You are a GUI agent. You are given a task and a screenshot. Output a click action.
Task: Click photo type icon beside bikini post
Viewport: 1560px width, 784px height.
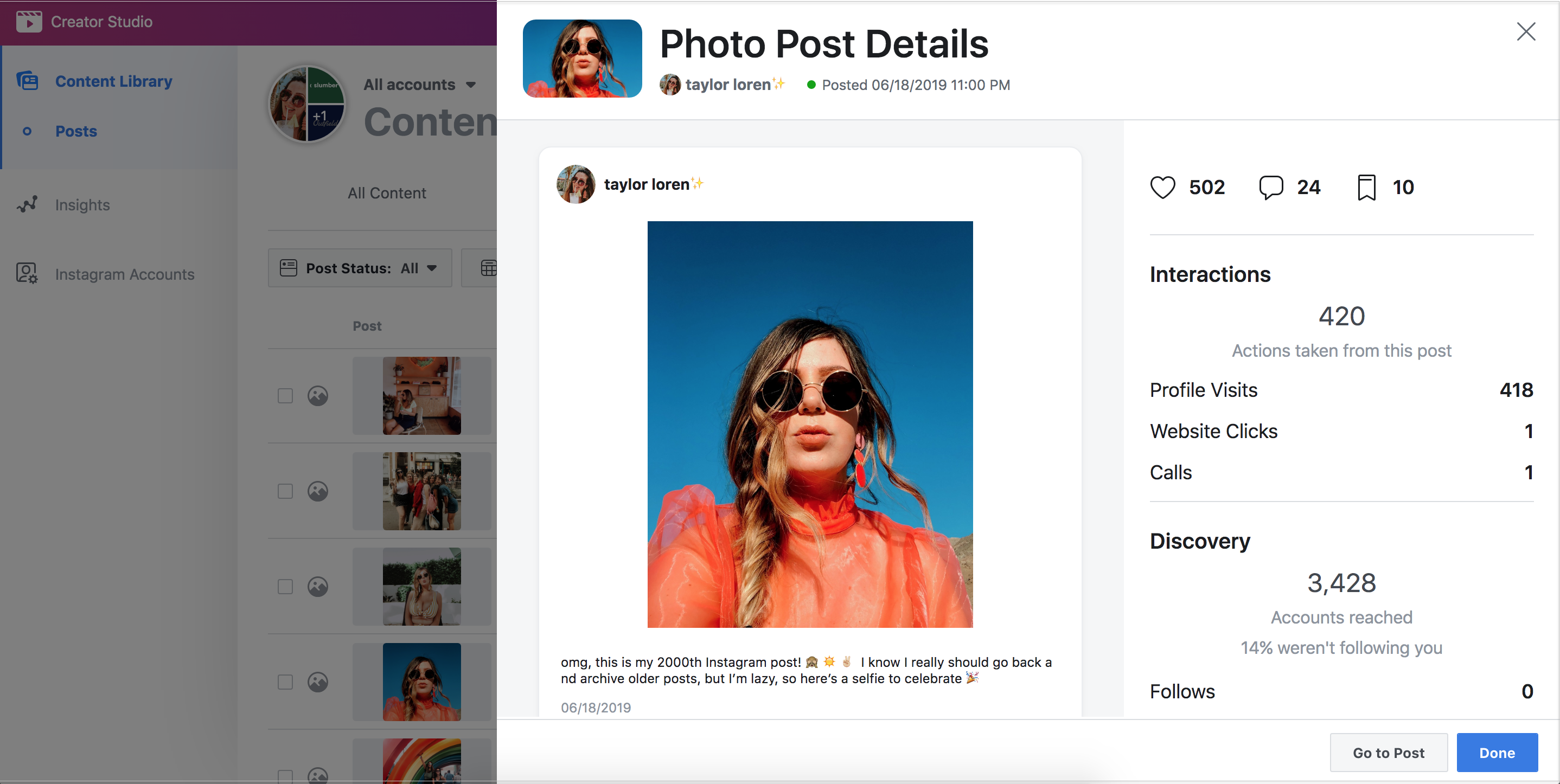point(317,587)
